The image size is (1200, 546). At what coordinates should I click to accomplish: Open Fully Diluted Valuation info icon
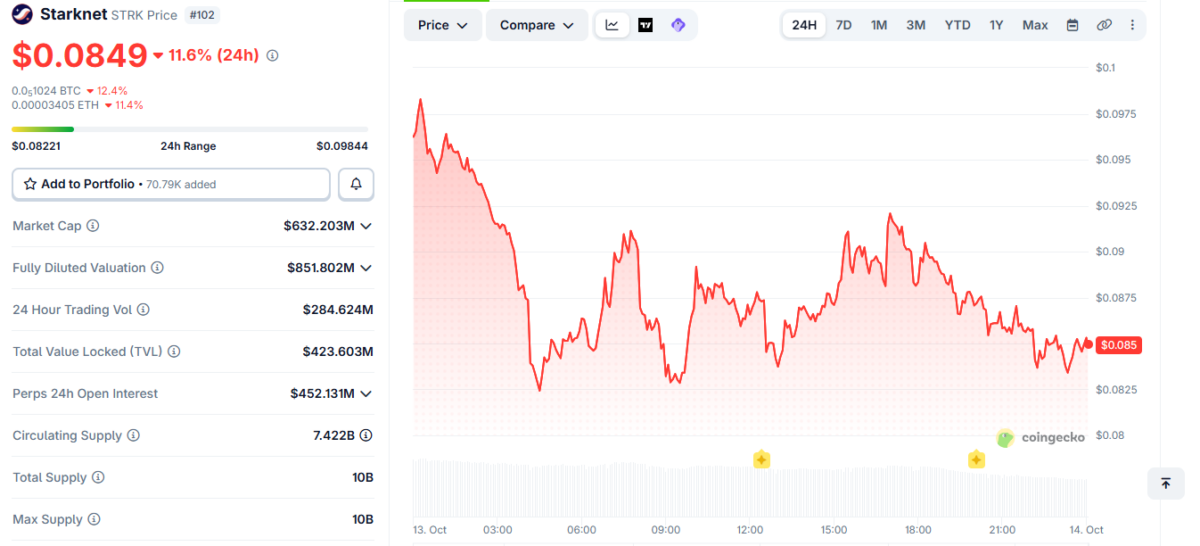[x=157, y=268]
